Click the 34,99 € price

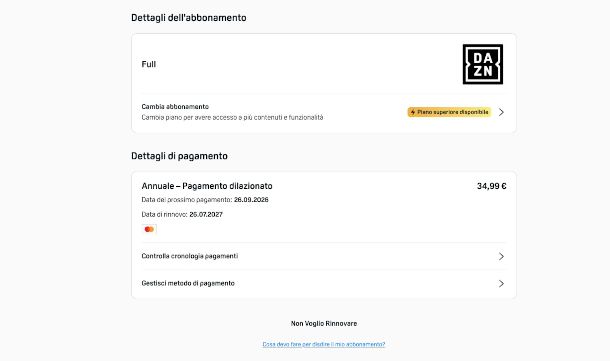[x=492, y=186]
